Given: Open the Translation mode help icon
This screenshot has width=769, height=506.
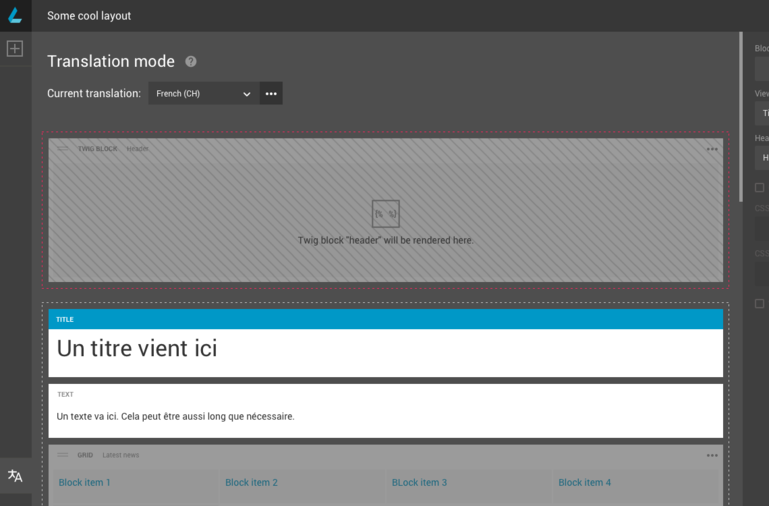Looking at the screenshot, I should (x=190, y=62).
